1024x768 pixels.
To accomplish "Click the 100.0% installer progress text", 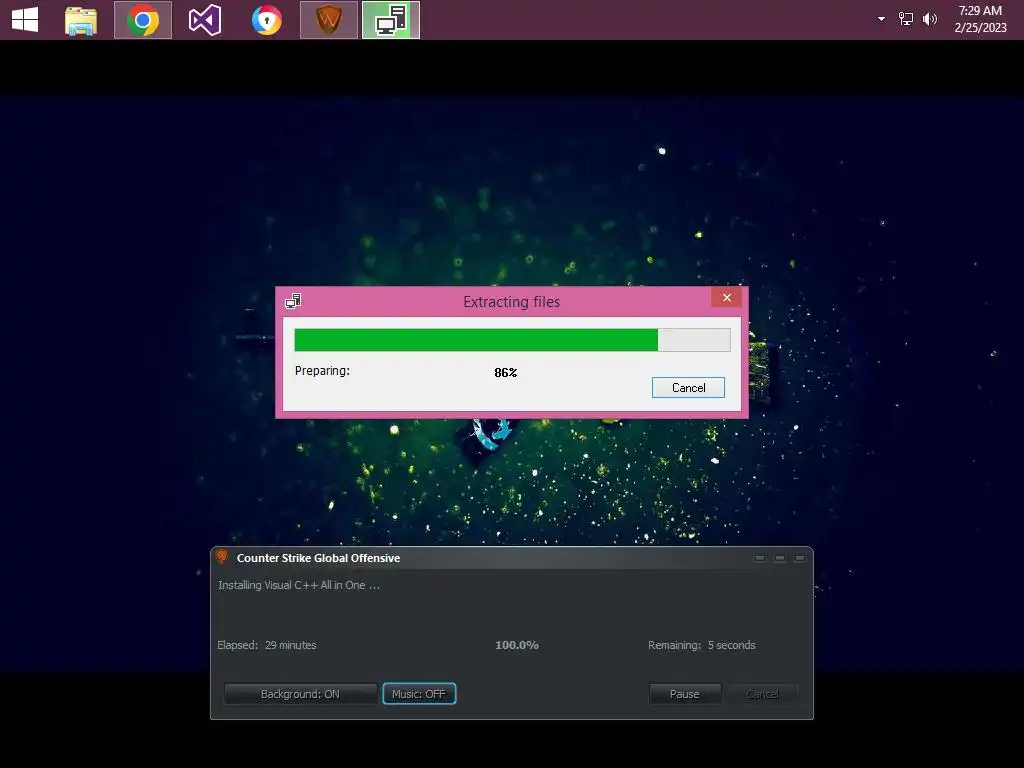I will (517, 645).
